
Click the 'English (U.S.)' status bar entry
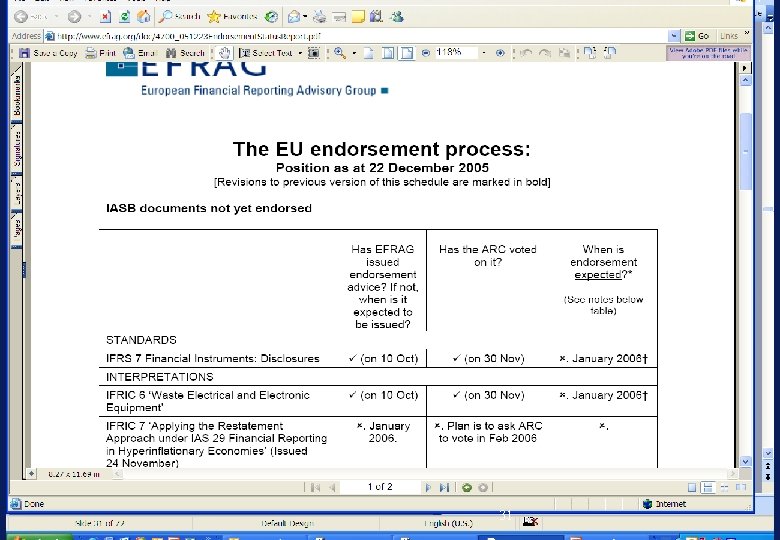point(448,523)
